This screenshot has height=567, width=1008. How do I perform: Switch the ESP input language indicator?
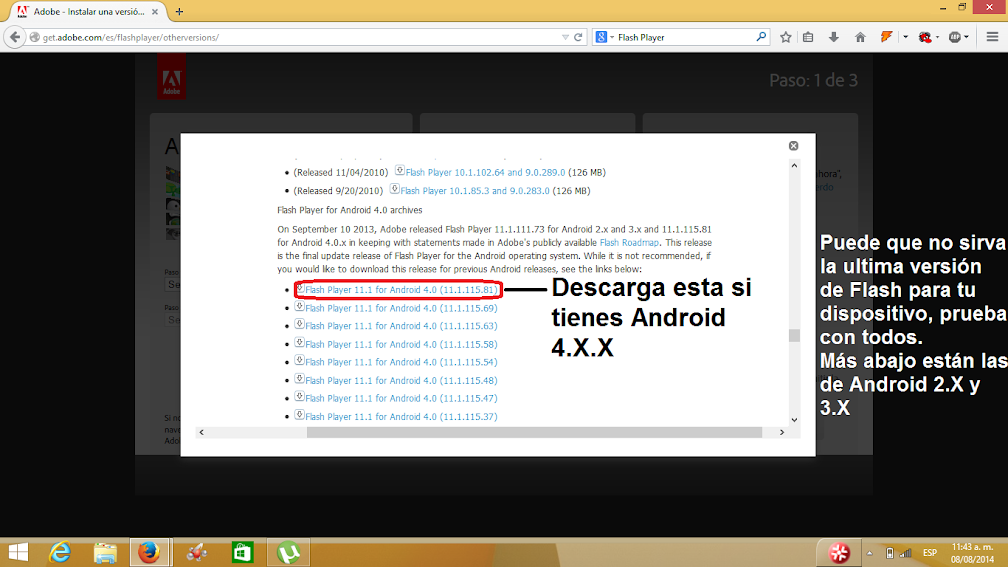coord(930,553)
